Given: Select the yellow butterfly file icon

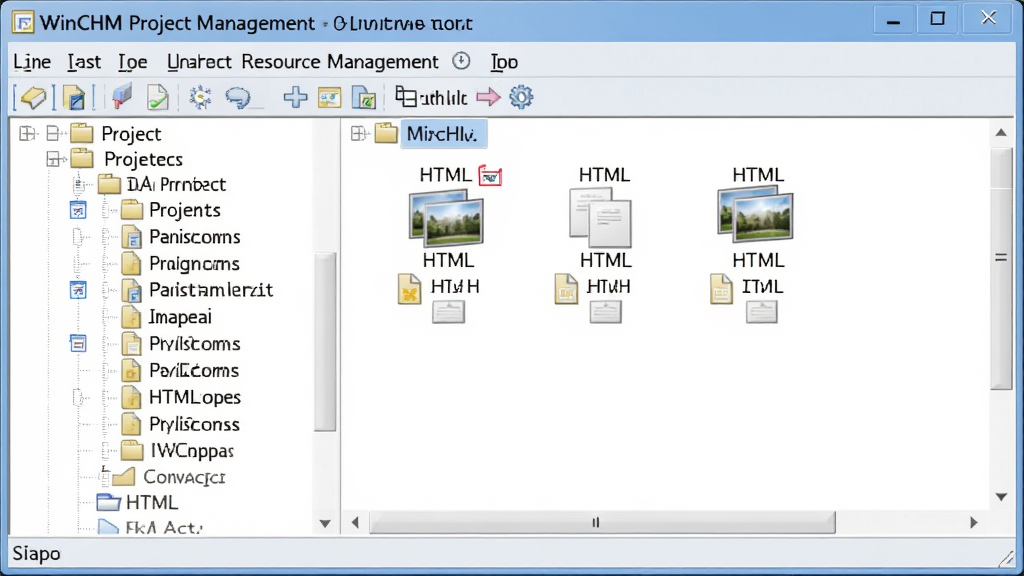Looking at the screenshot, I should pos(409,289).
